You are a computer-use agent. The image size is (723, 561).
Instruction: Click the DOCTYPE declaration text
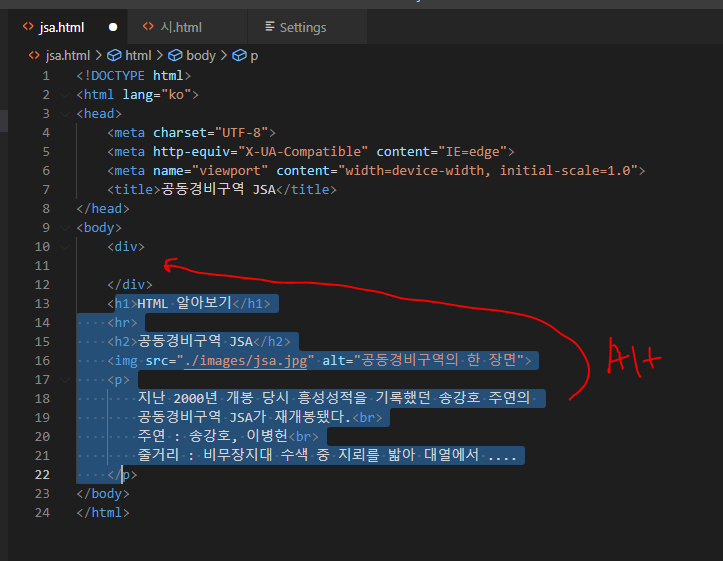tap(134, 76)
